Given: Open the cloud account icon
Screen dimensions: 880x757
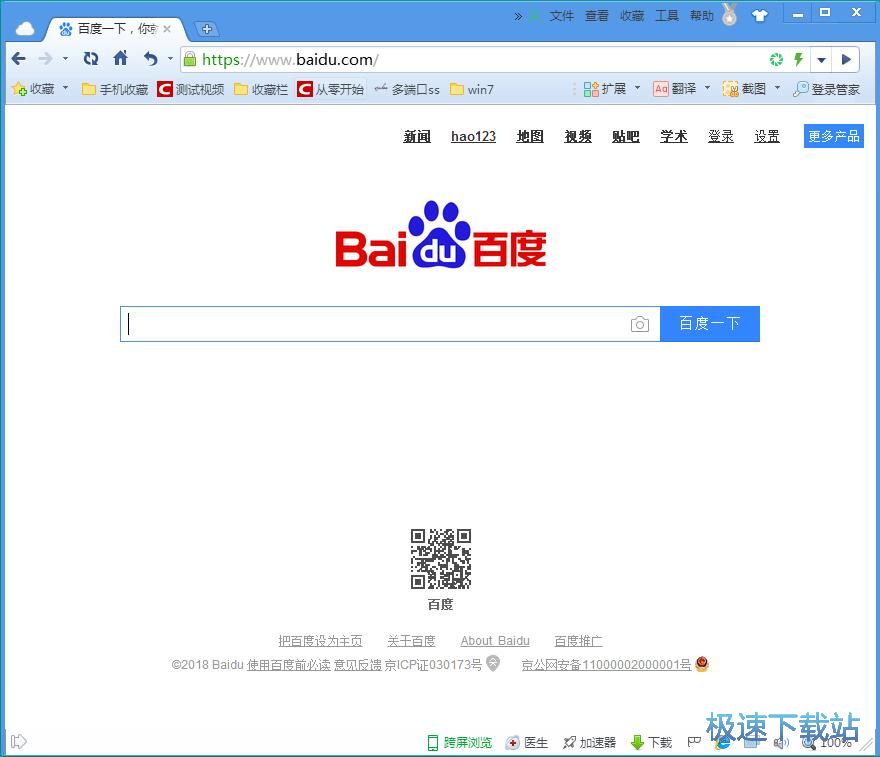Looking at the screenshot, I should (x=25, y=29).
